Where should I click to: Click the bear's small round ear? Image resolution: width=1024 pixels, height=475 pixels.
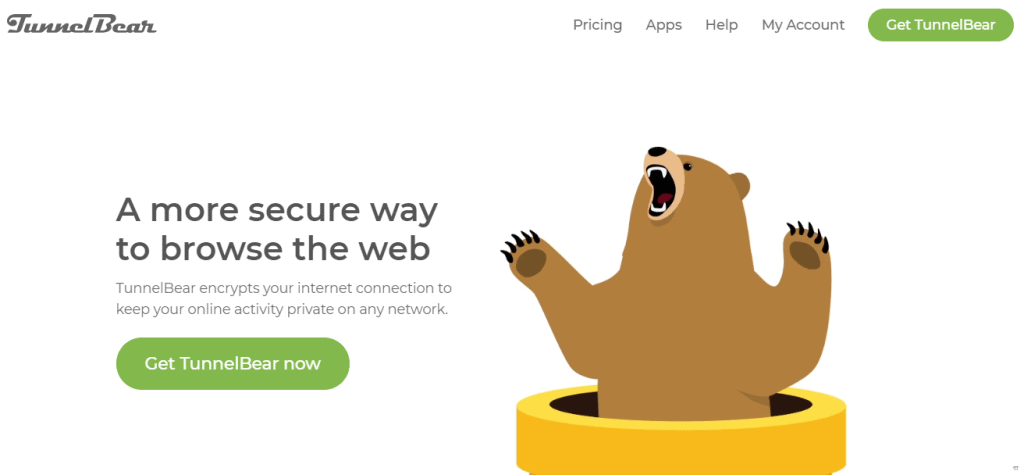click(739, 185)
